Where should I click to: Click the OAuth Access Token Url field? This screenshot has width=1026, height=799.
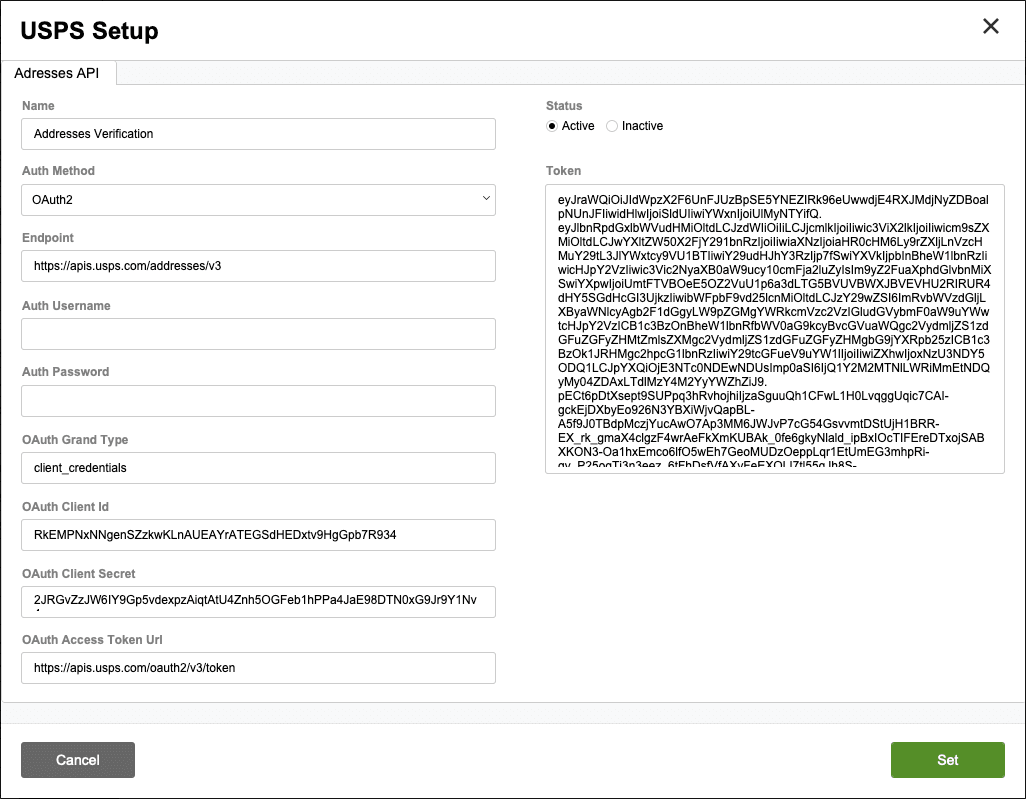pyautogui.click(x=258, y=668)
